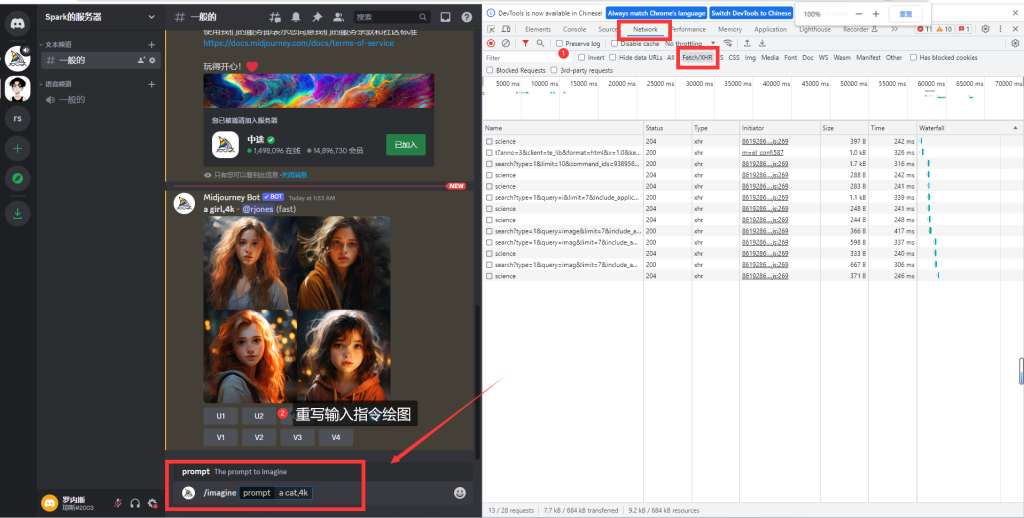This screenshot has height=518, width=1024.
Task: Select the Fetch/XHR filter
Action: 697,58
